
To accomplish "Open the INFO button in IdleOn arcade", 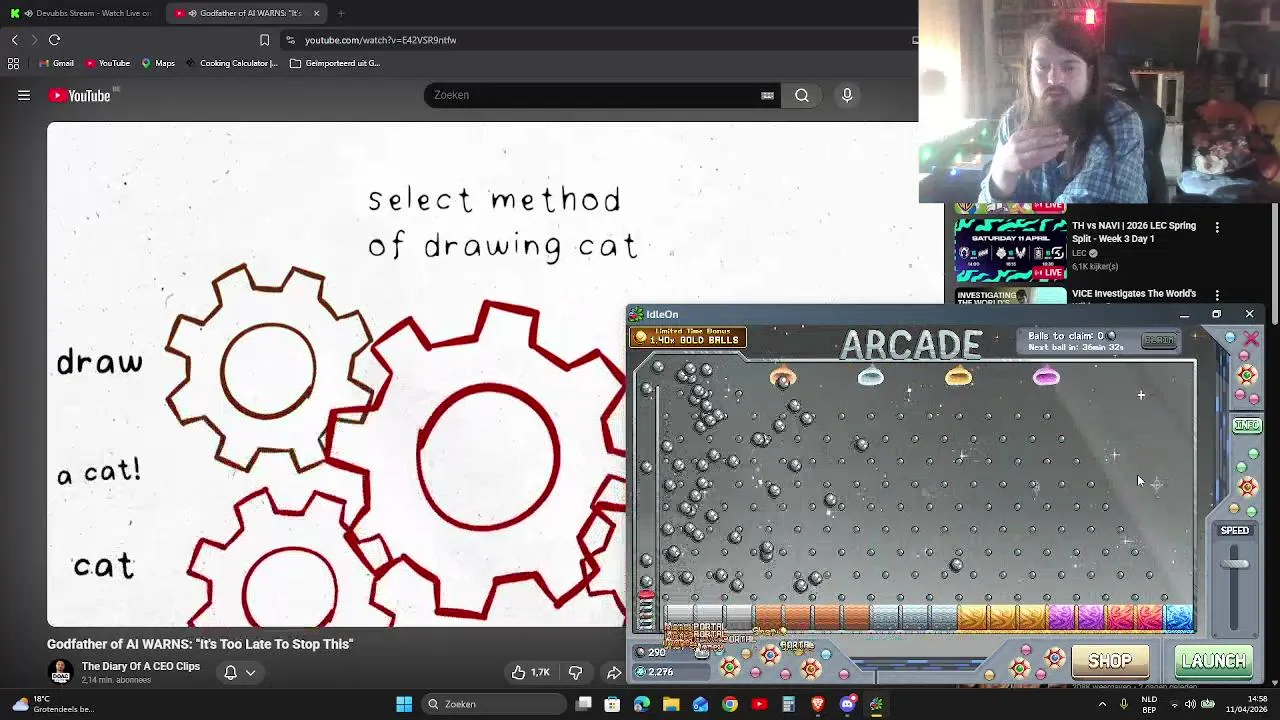I will tap(1247, 425).
